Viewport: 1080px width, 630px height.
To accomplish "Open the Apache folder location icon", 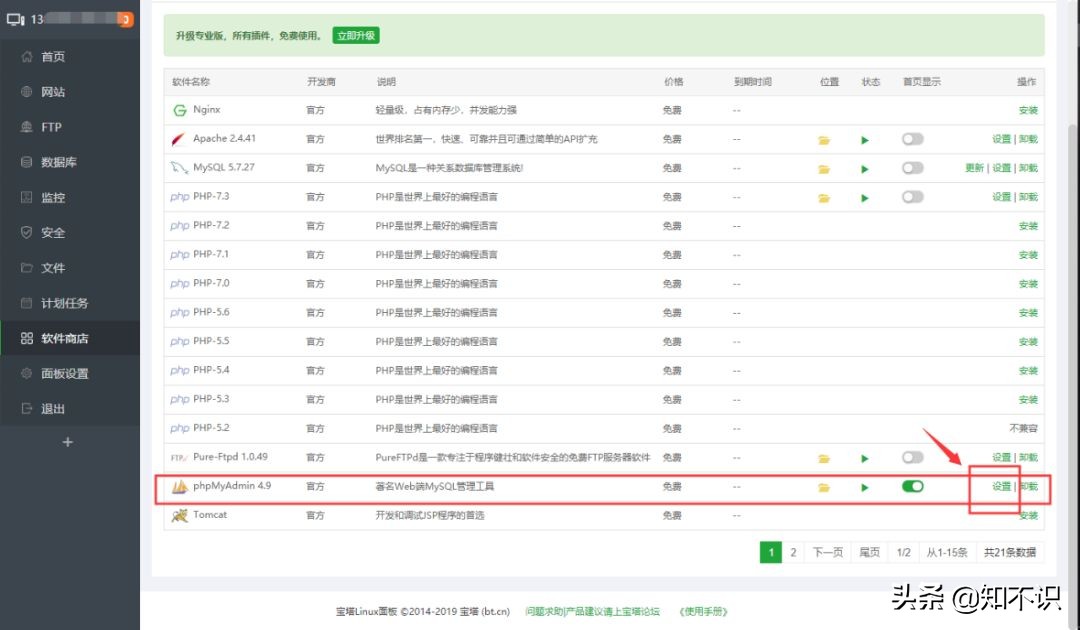I will tap(824, 140).
